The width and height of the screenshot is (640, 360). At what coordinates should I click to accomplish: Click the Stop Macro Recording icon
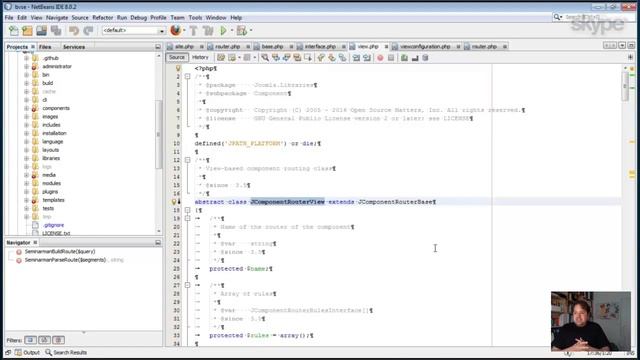[x=391, y=58]
